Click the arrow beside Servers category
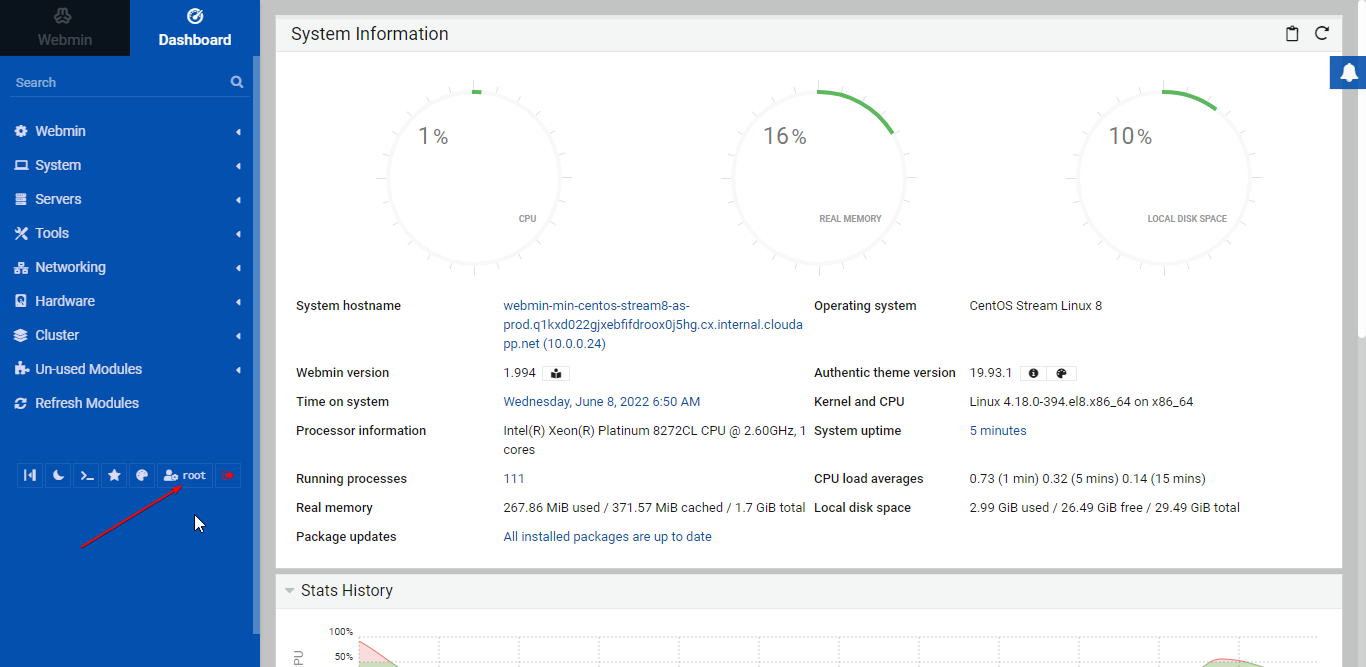The image size is (1366, 667). [x=238, y=200]
